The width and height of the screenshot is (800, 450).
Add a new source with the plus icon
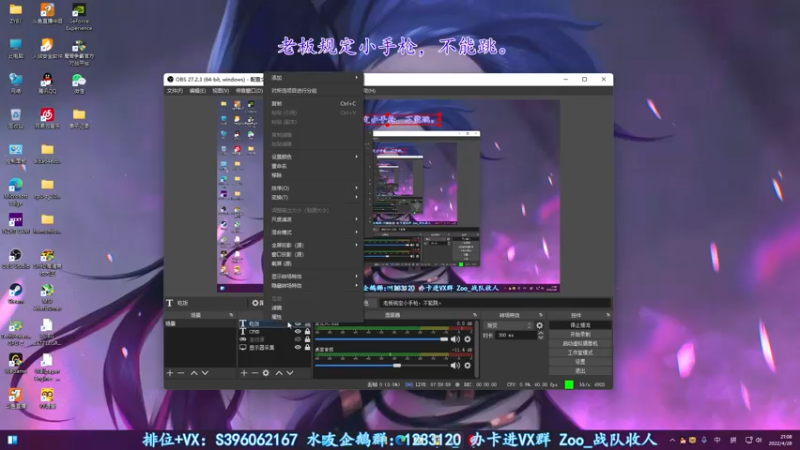[244, 373]
